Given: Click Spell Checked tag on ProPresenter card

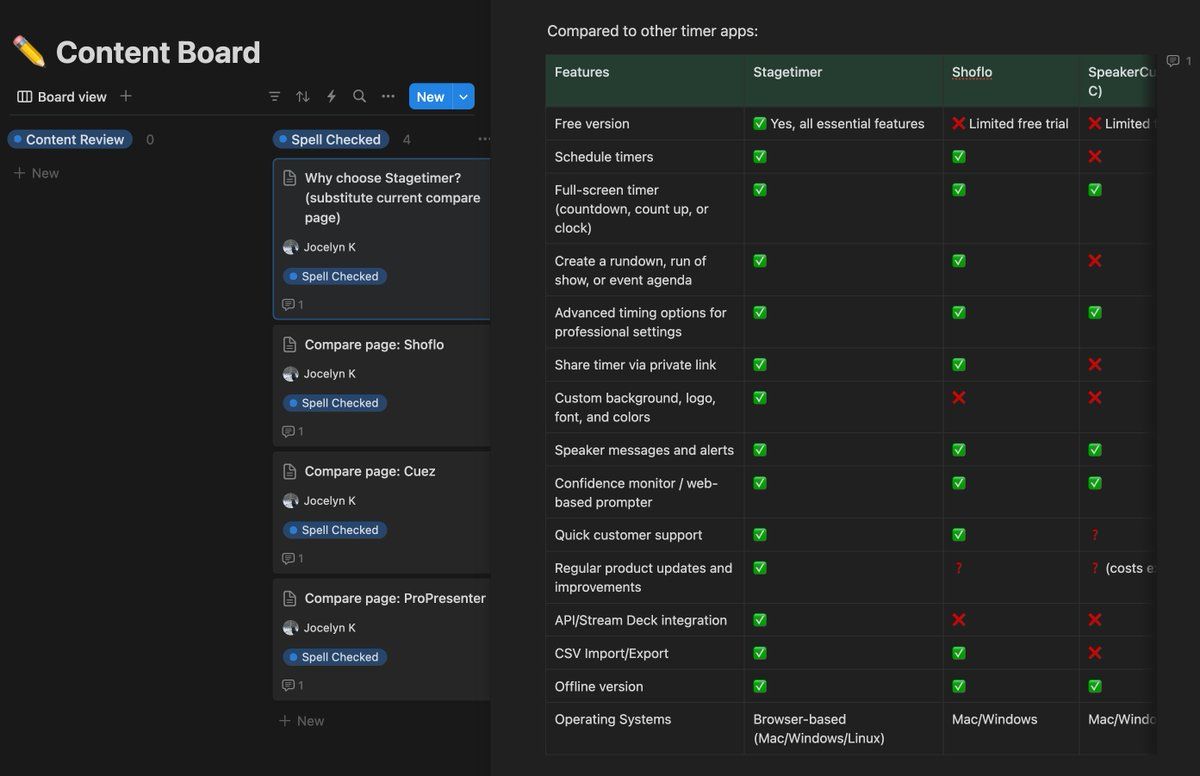Looking at the screenshot, I should (x=334, y=657).
